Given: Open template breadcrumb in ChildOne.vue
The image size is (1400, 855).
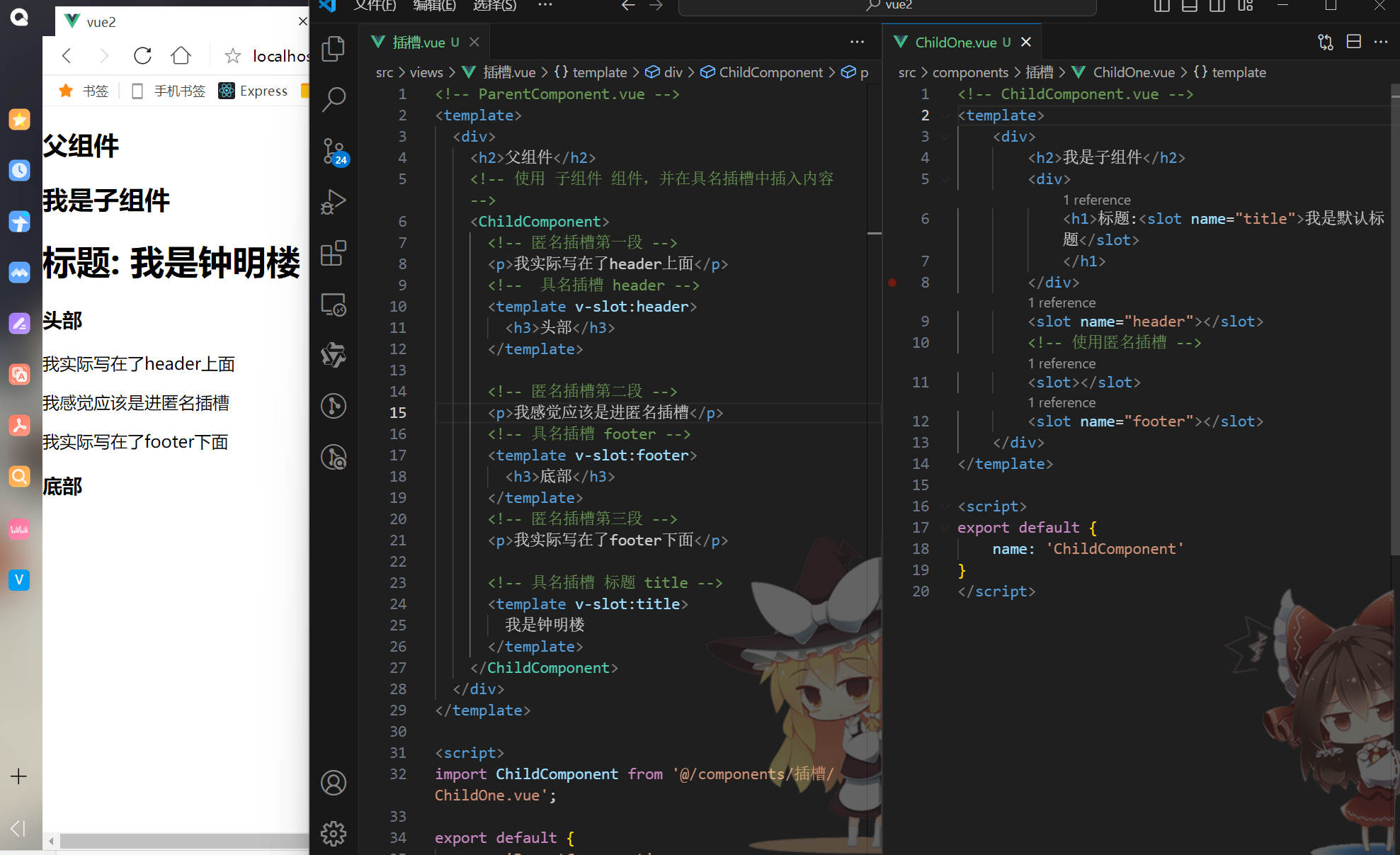Looking at the screenshot, I should tap(1230, 72).
